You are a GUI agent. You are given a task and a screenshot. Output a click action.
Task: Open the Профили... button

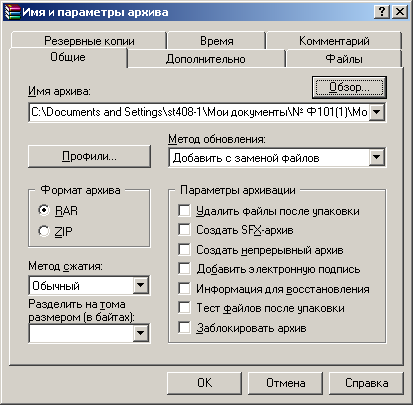pyautogui.click(x=89, y=156)
